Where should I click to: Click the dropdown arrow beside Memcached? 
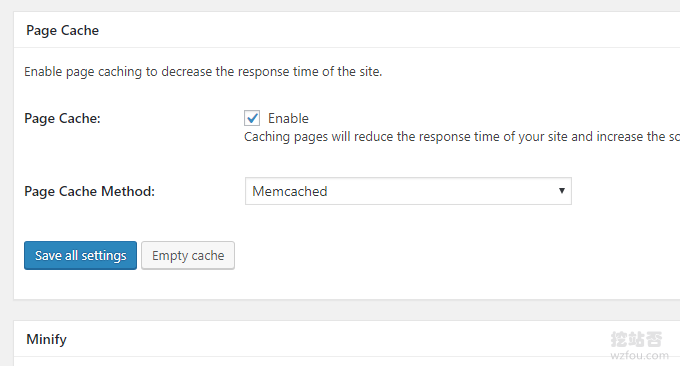tap(562, 190)
